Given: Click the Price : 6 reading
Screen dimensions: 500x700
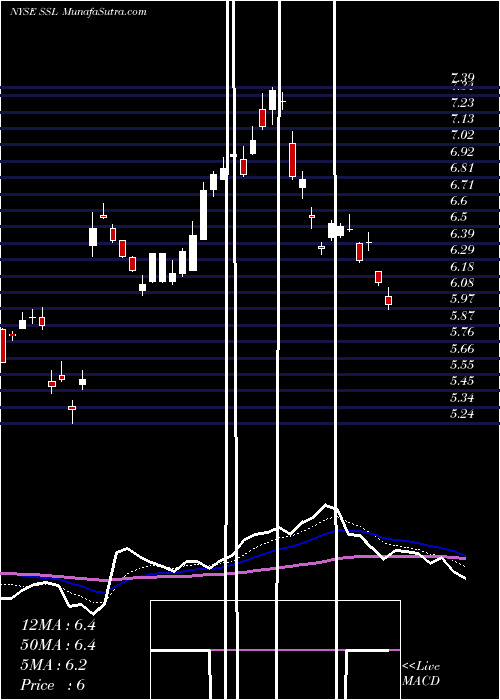Looking at the screenshot, I should pyautogui.click(x=53, y=685).
